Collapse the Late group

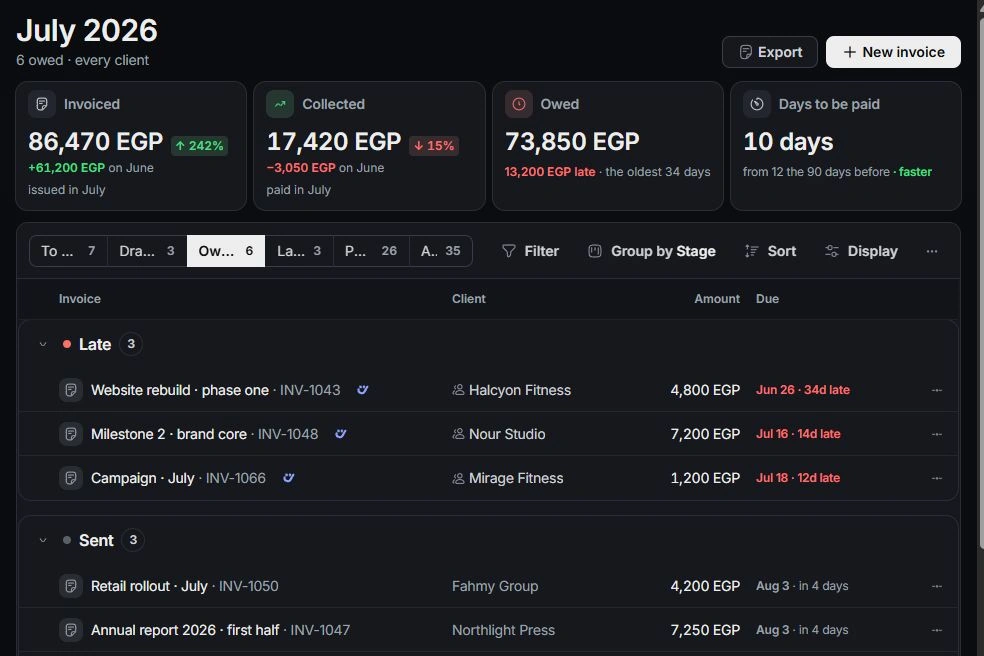(43, 344)
